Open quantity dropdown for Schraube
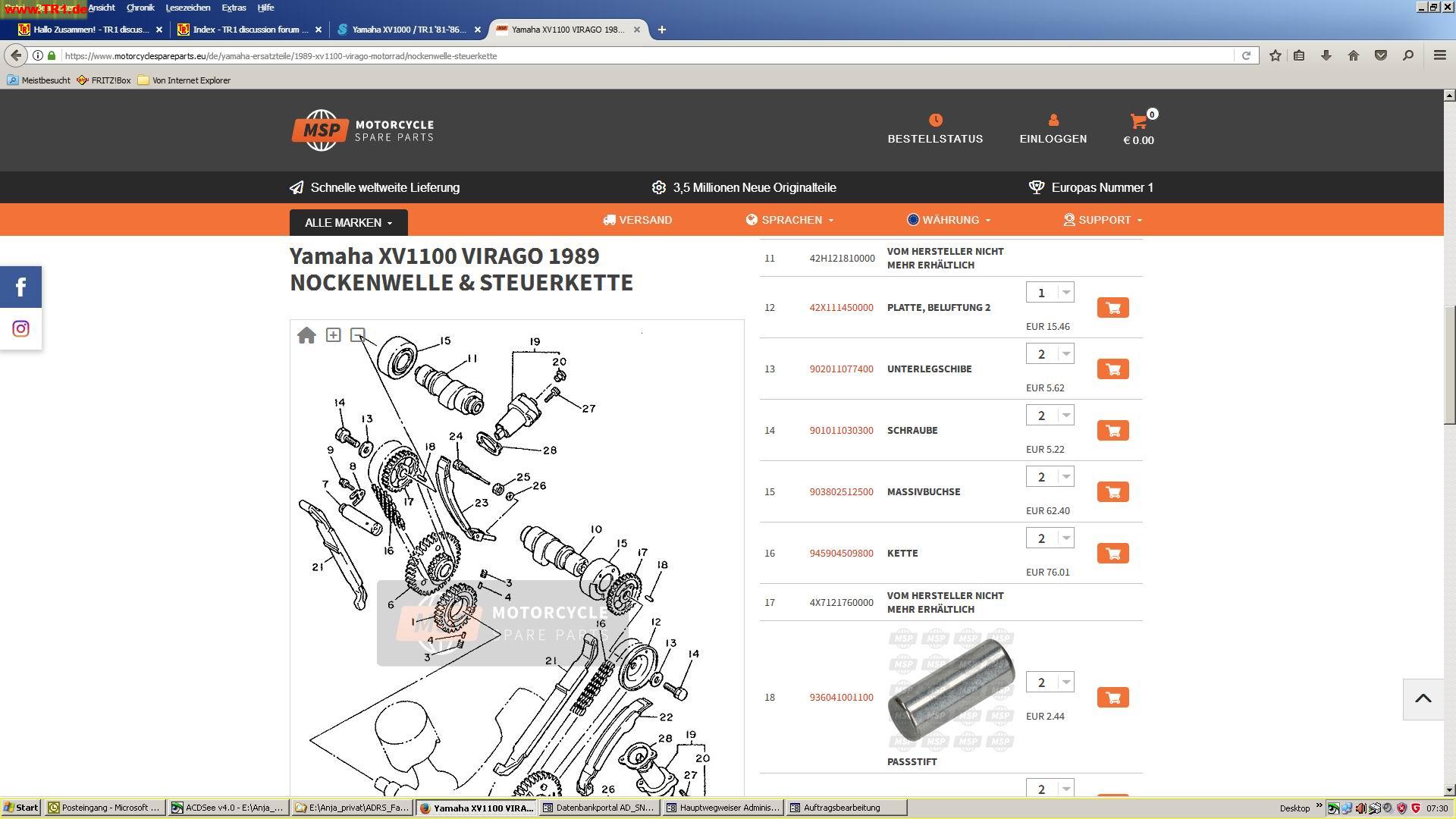1456x819 pixels. 1050,416
